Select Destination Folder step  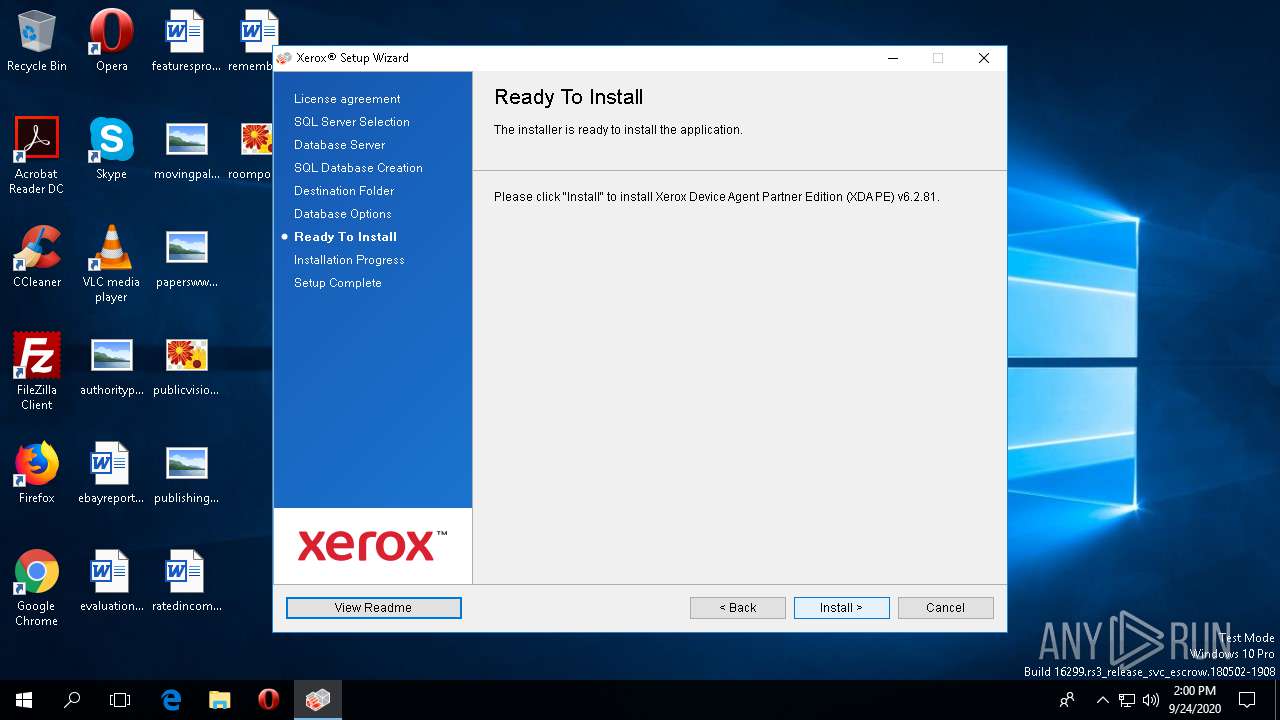344,191
